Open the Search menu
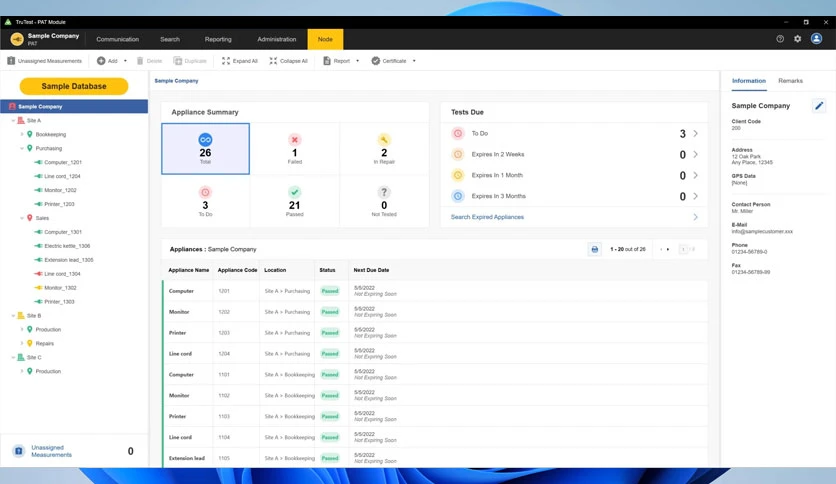 (x=170, y=39)
